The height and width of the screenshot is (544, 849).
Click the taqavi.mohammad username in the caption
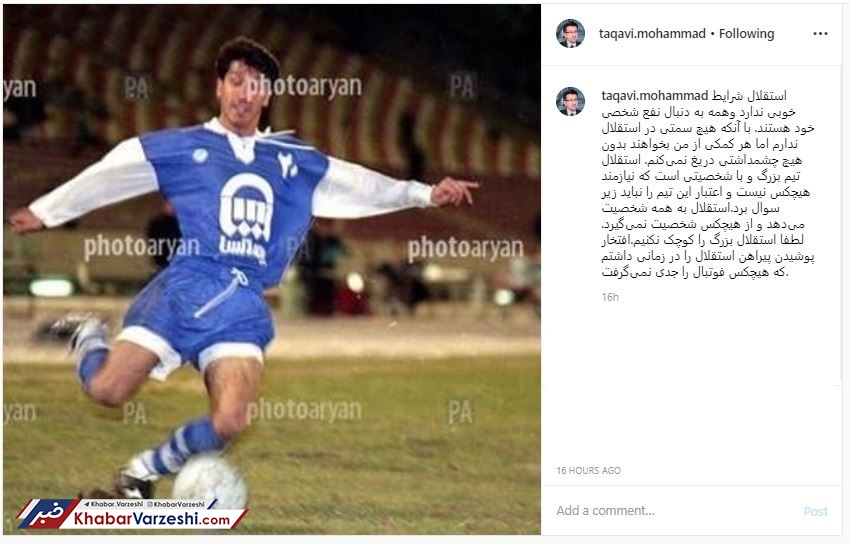point(654,96)
